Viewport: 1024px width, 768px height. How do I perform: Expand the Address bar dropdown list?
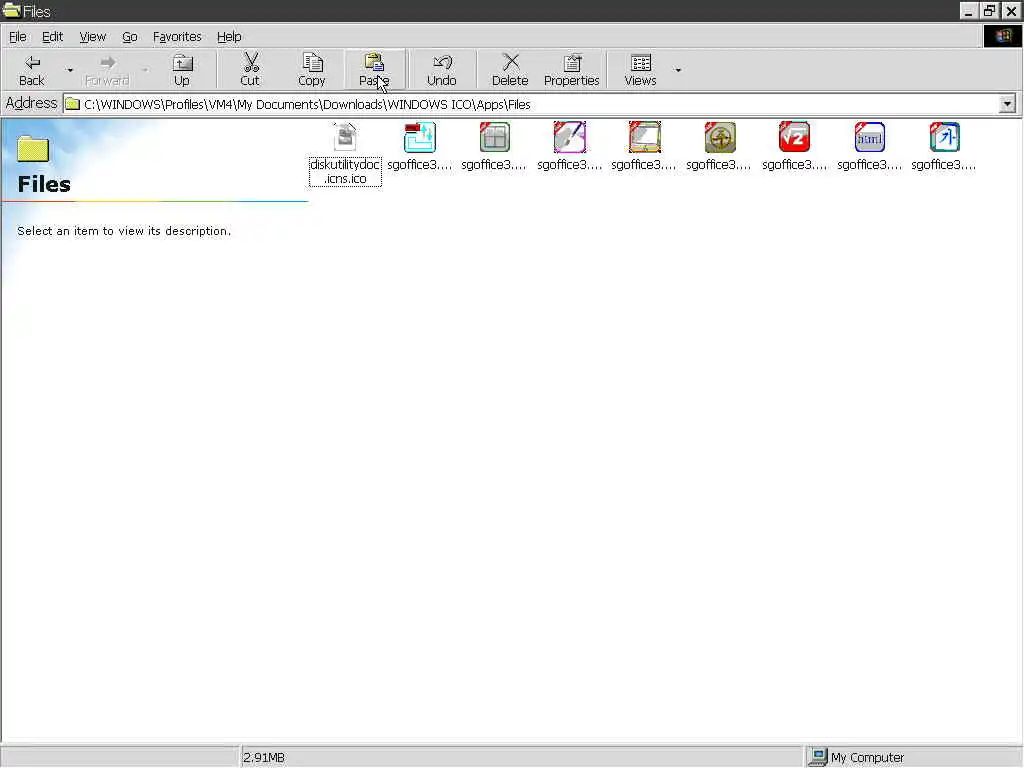[1007, 104]
